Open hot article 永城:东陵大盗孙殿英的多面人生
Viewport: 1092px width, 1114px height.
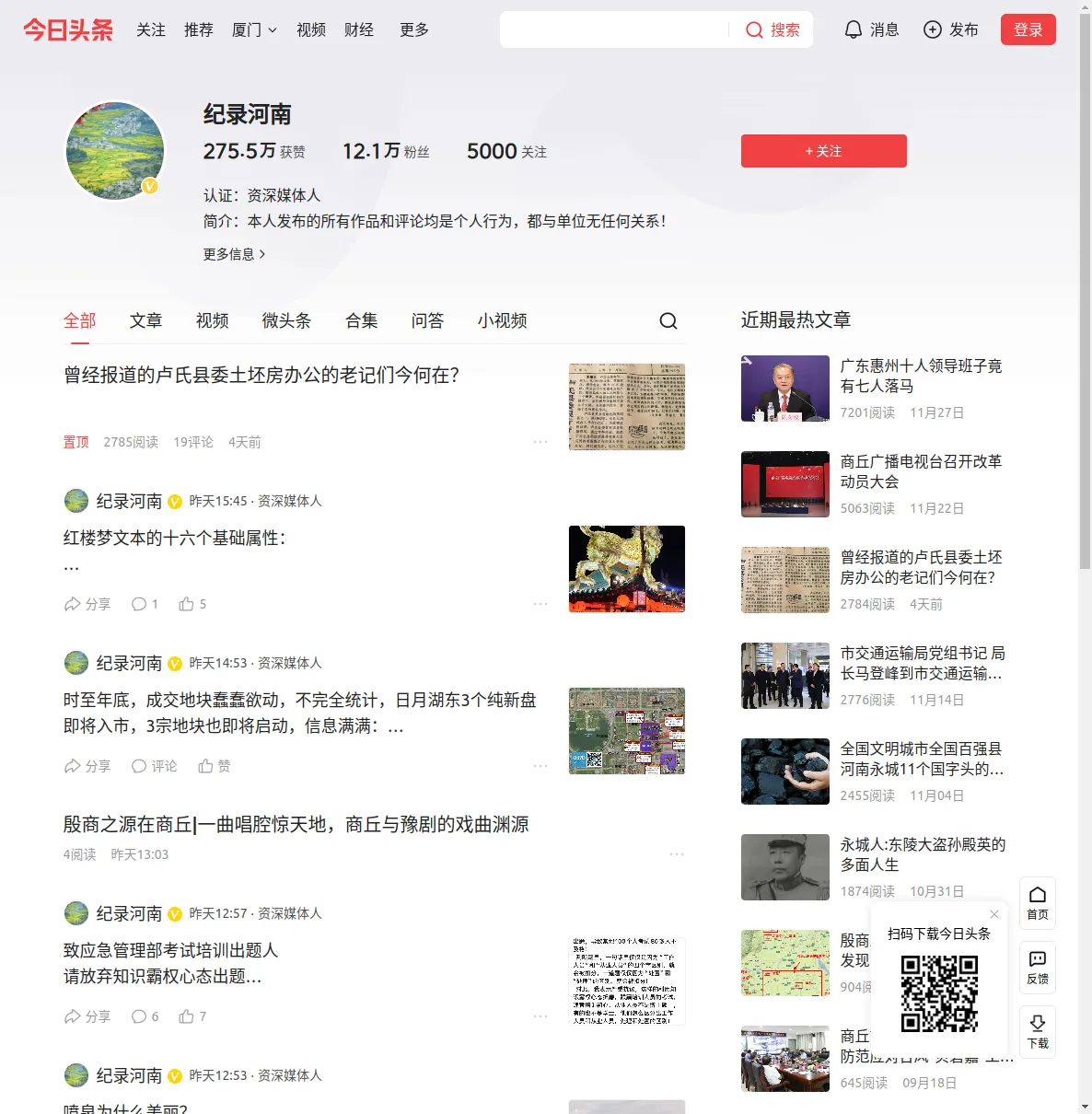(x=924, y=854)
